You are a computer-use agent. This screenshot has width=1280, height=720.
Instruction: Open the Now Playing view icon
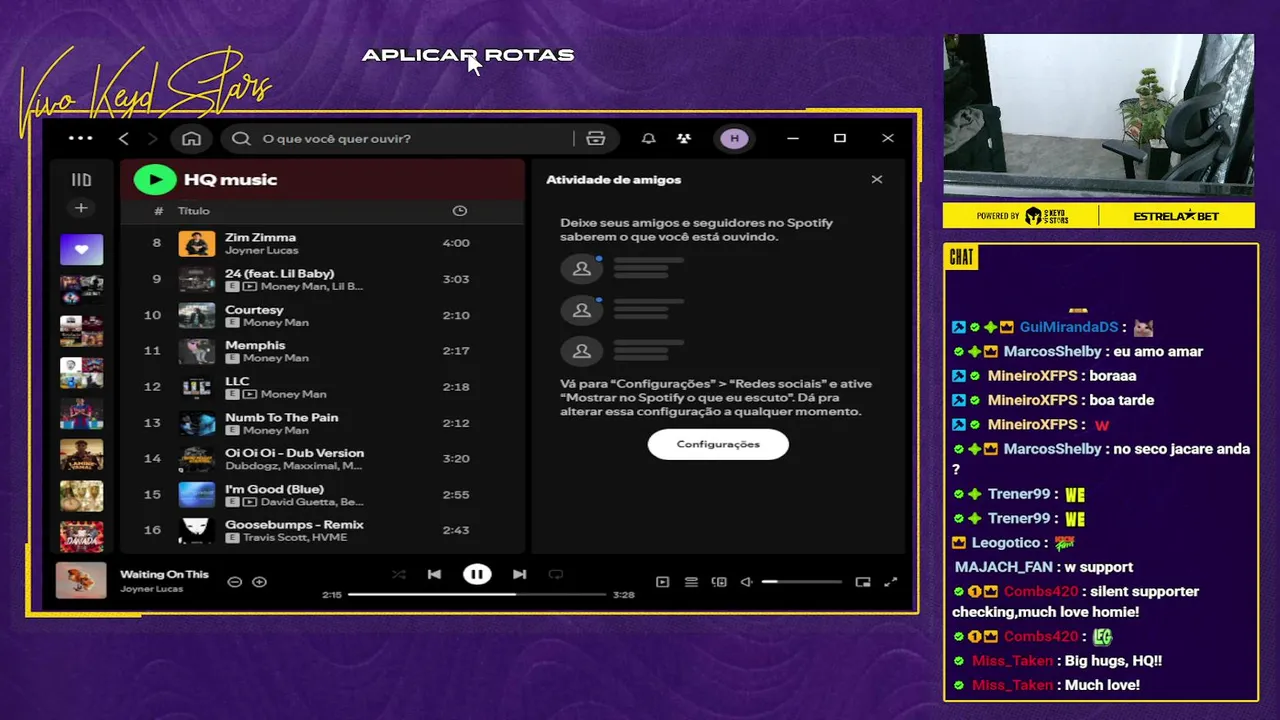(x=662, y=582)
